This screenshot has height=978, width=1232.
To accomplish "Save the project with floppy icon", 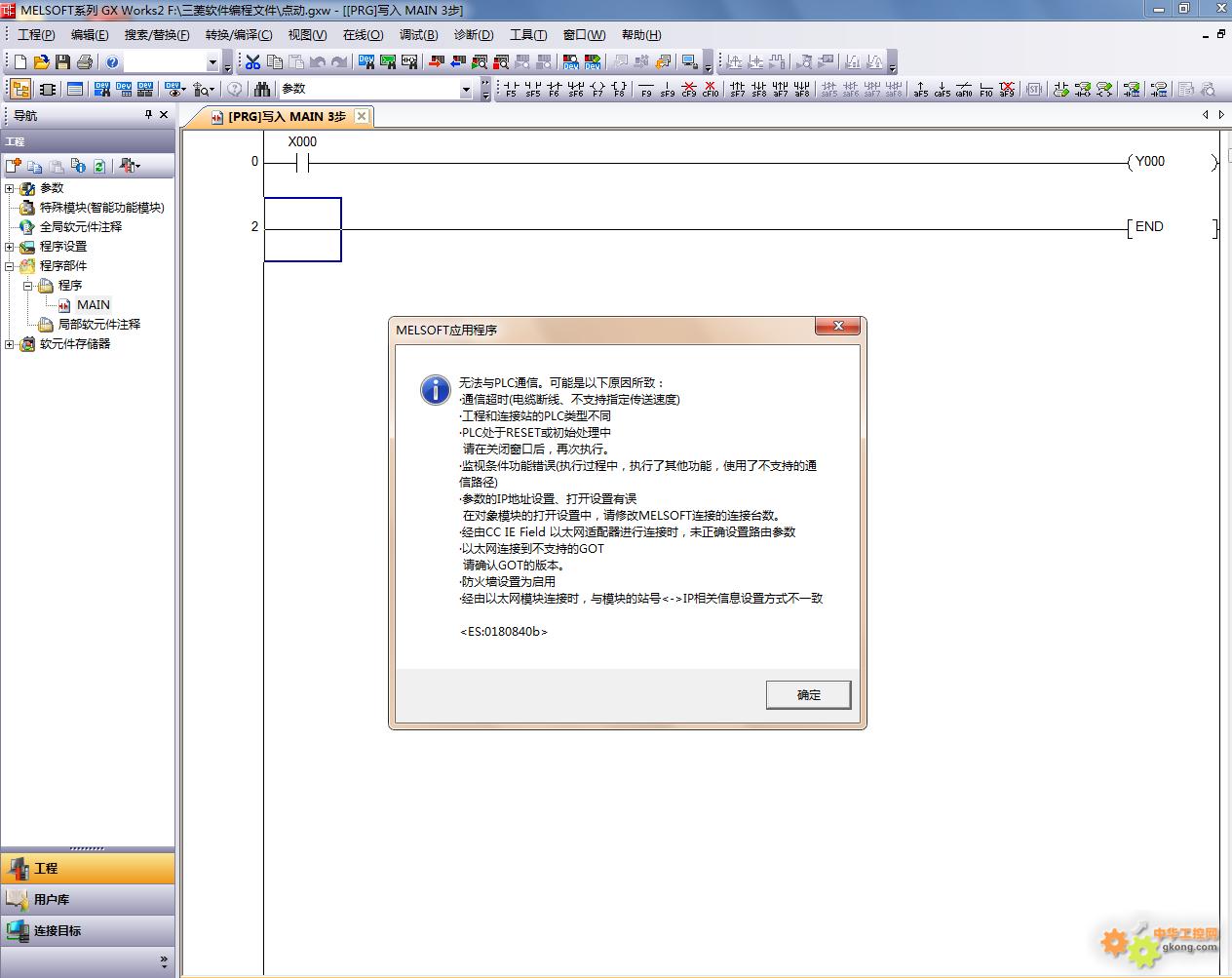I will pos(62,62).
